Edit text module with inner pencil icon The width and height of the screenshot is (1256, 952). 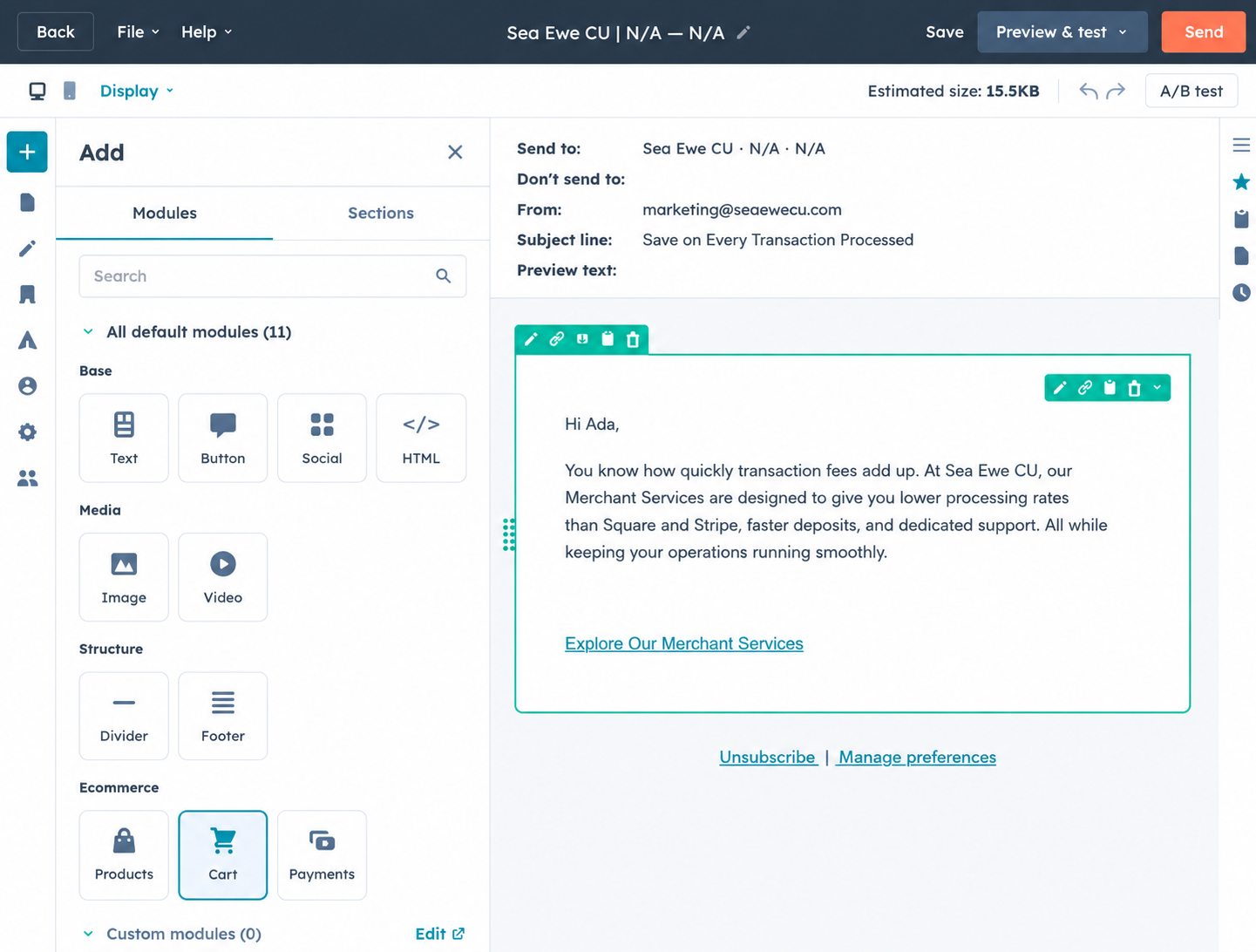(x=1060, y=388)
